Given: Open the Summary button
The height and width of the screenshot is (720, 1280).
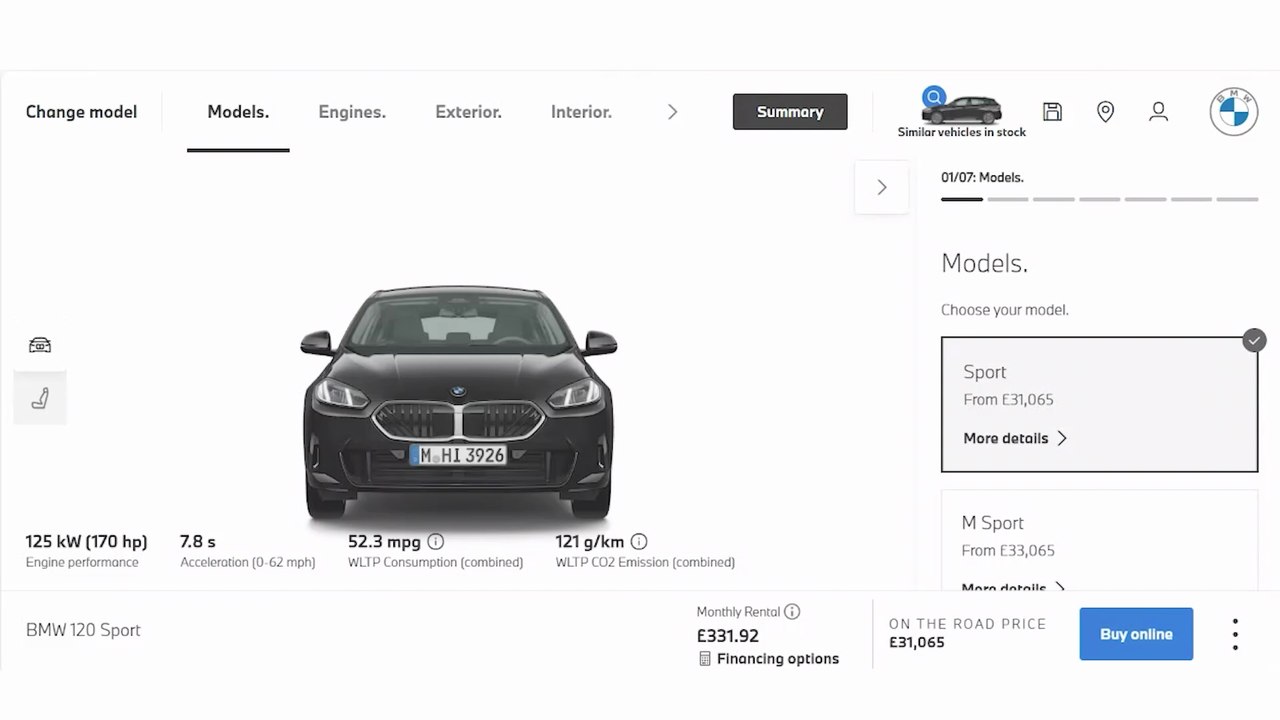Looking at the screenshot, I should point(790,112).
